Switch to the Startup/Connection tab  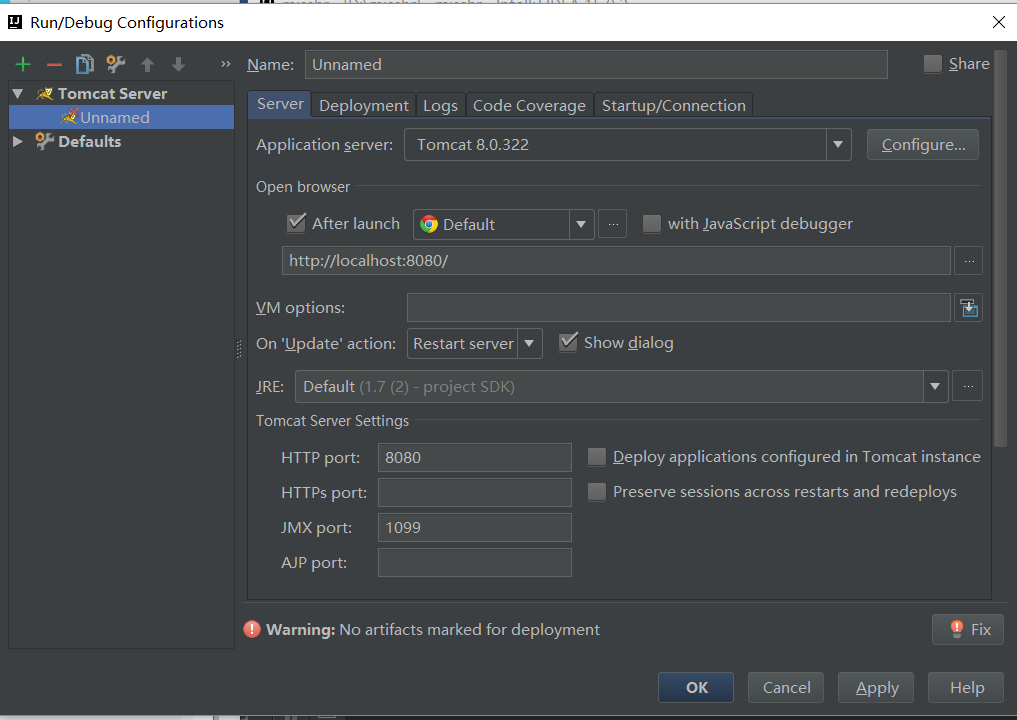coord(674,106)
